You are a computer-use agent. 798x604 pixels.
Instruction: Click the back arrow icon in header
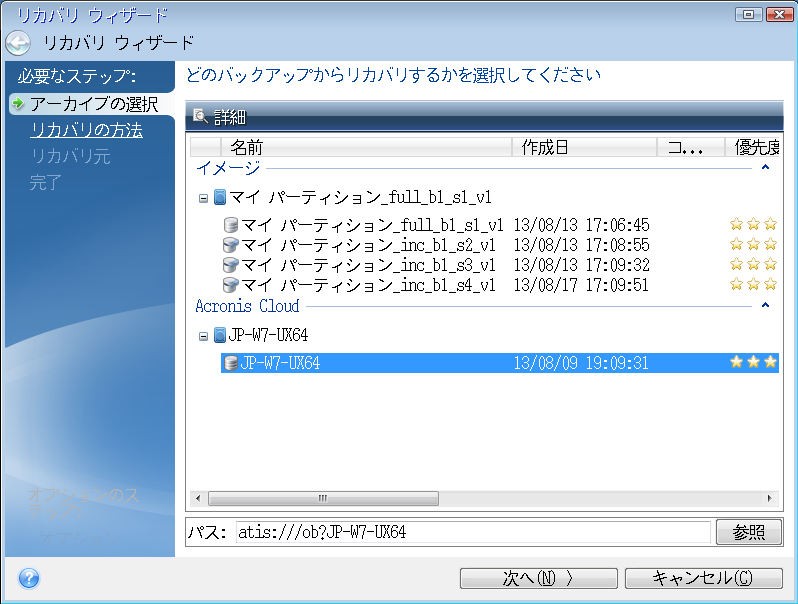pyautogui.click(x=18, y=43)
